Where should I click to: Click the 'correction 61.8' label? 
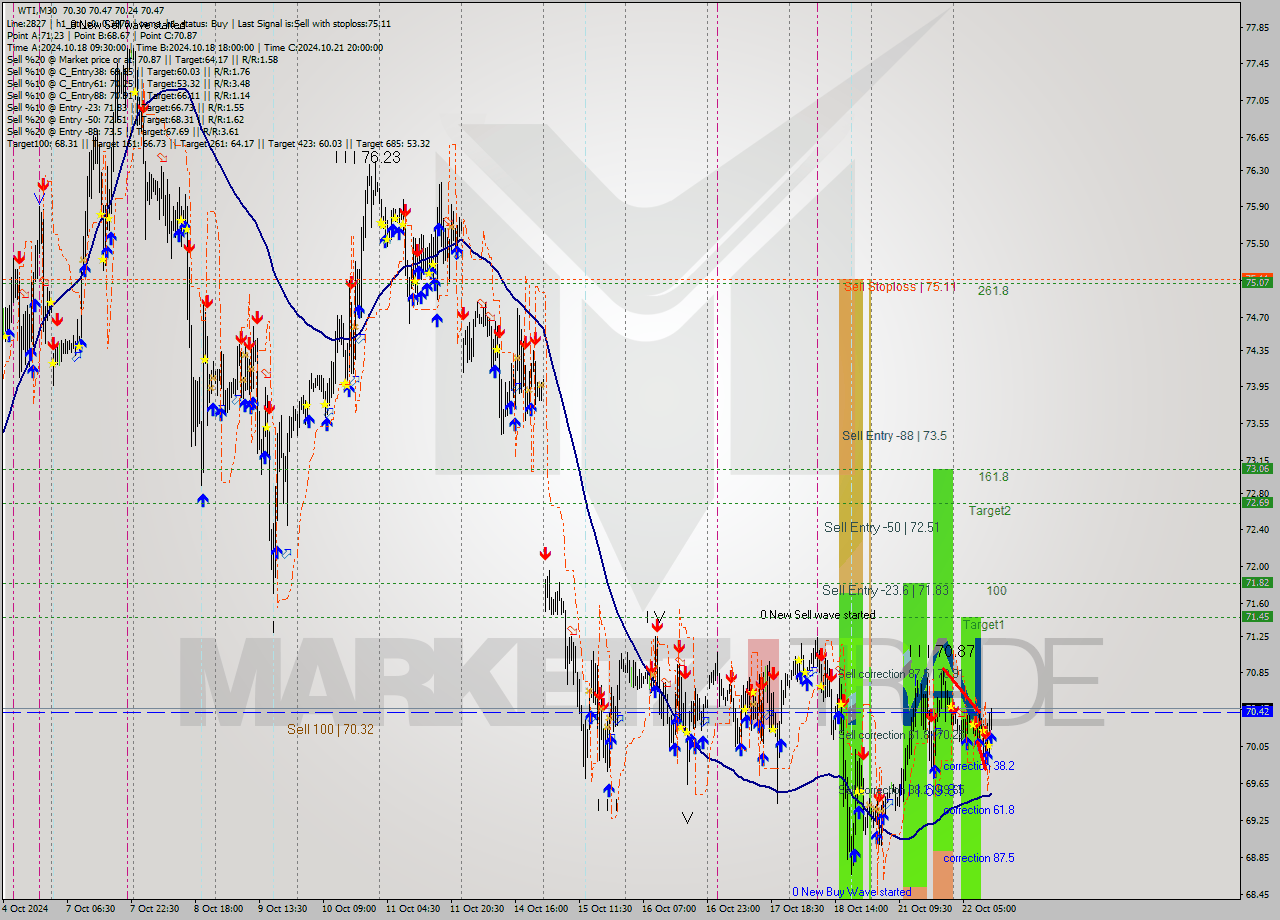(x=979, y=810)
